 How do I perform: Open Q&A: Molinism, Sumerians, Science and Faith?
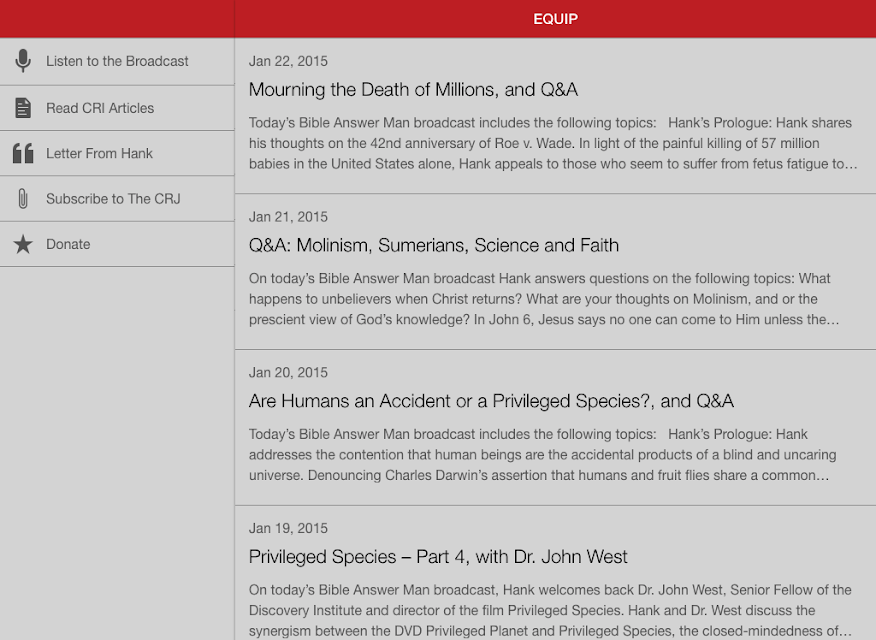point(434,245)
